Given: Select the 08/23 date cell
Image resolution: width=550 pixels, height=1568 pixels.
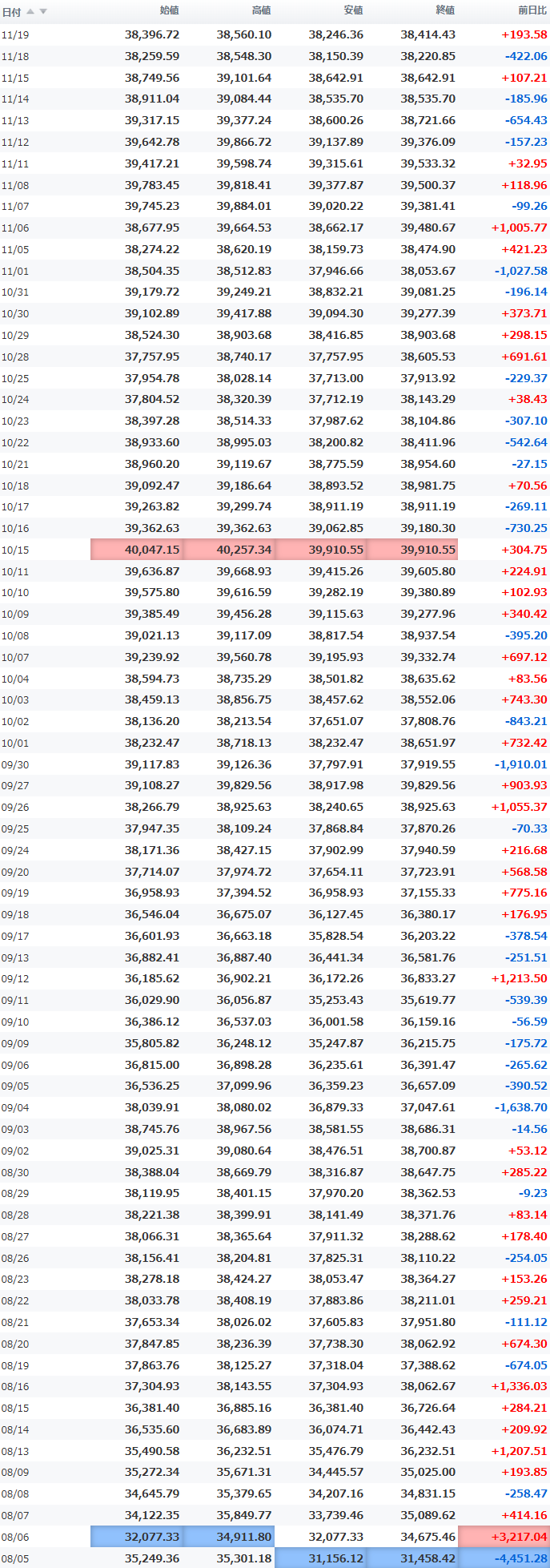Looking at the screenshot, I should coord(15,1280).
